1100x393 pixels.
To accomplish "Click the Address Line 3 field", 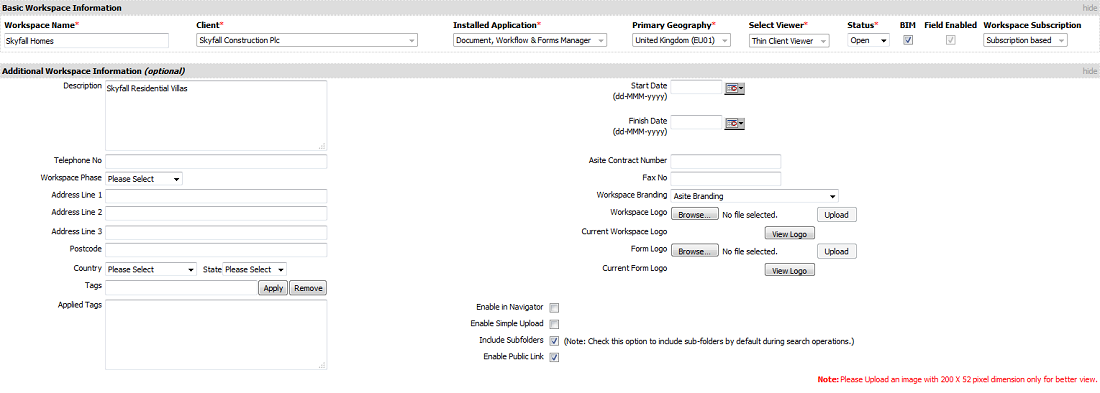I will point(216,232).
